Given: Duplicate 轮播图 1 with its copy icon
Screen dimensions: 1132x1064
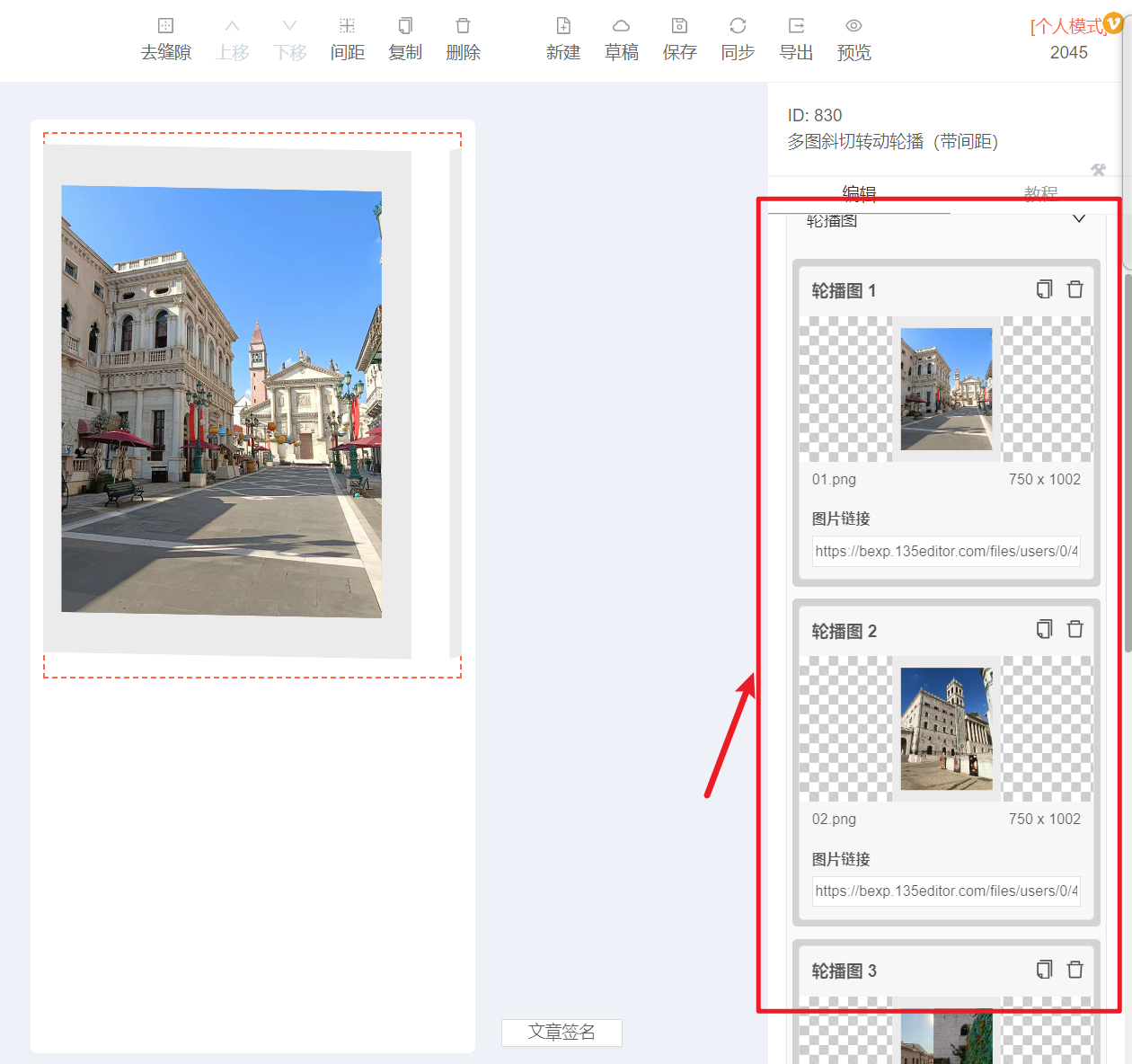Looking at the screenshot, I should [1044, 289].
